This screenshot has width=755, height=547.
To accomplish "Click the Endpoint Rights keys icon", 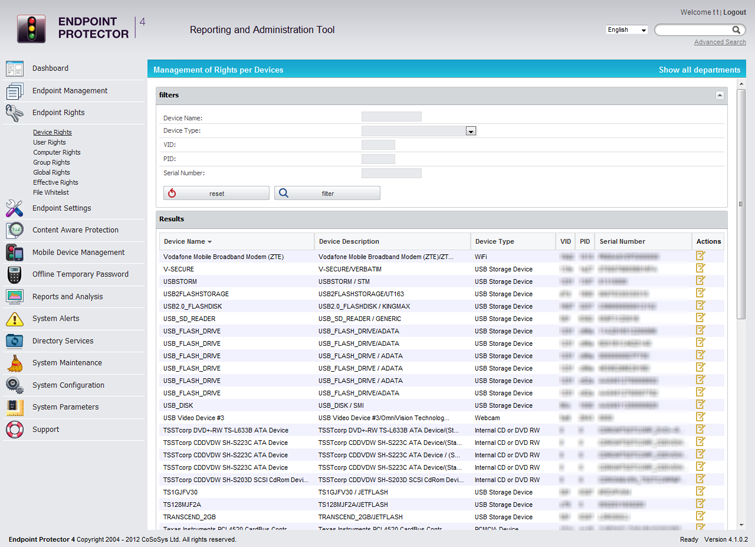I will pyautogui.click(x=14, y=113).
